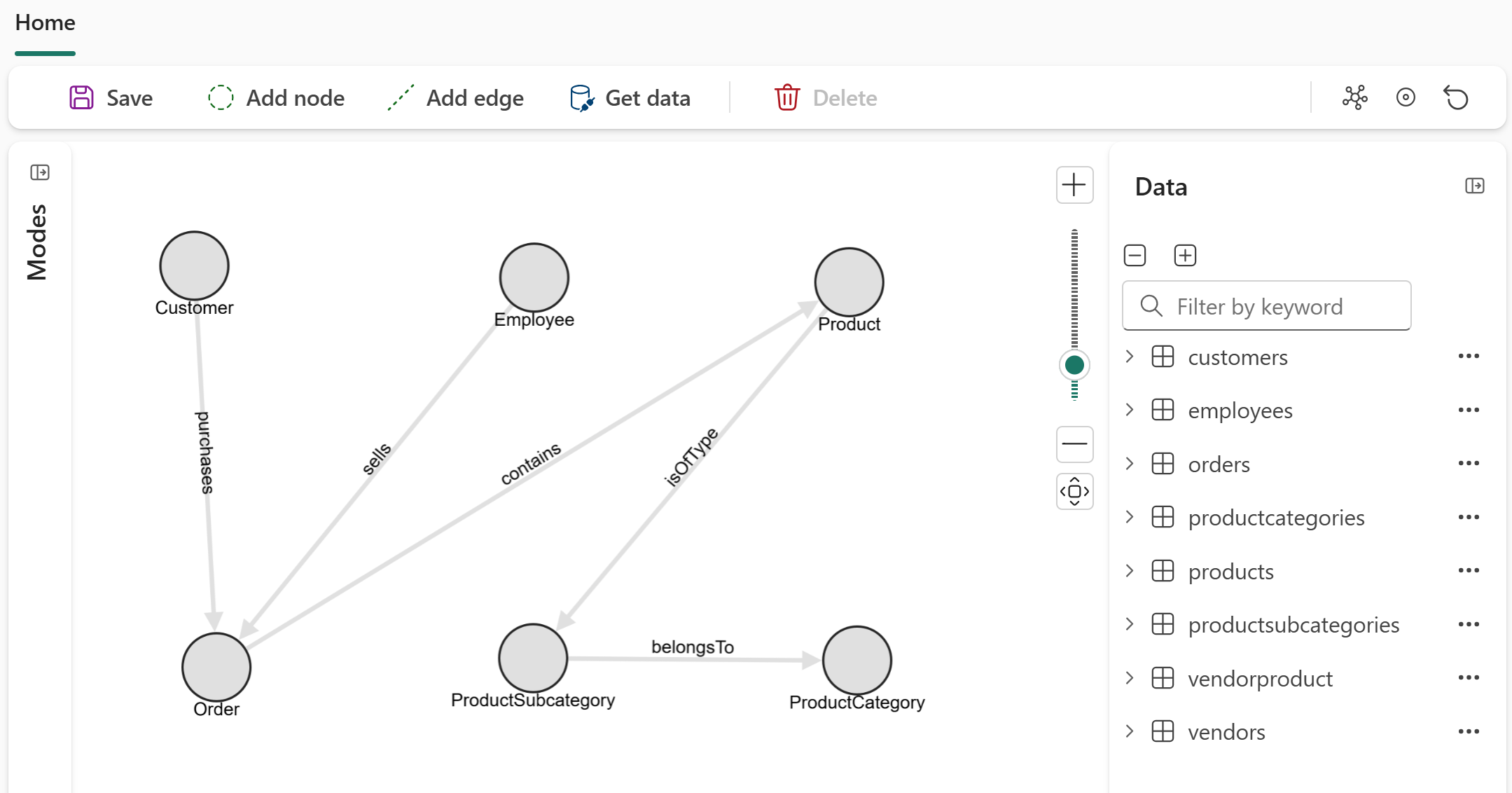This screenshot has width=1512, height=793.
Task: Click the Add node dashed circle icon
Action: tap(221, 97)
